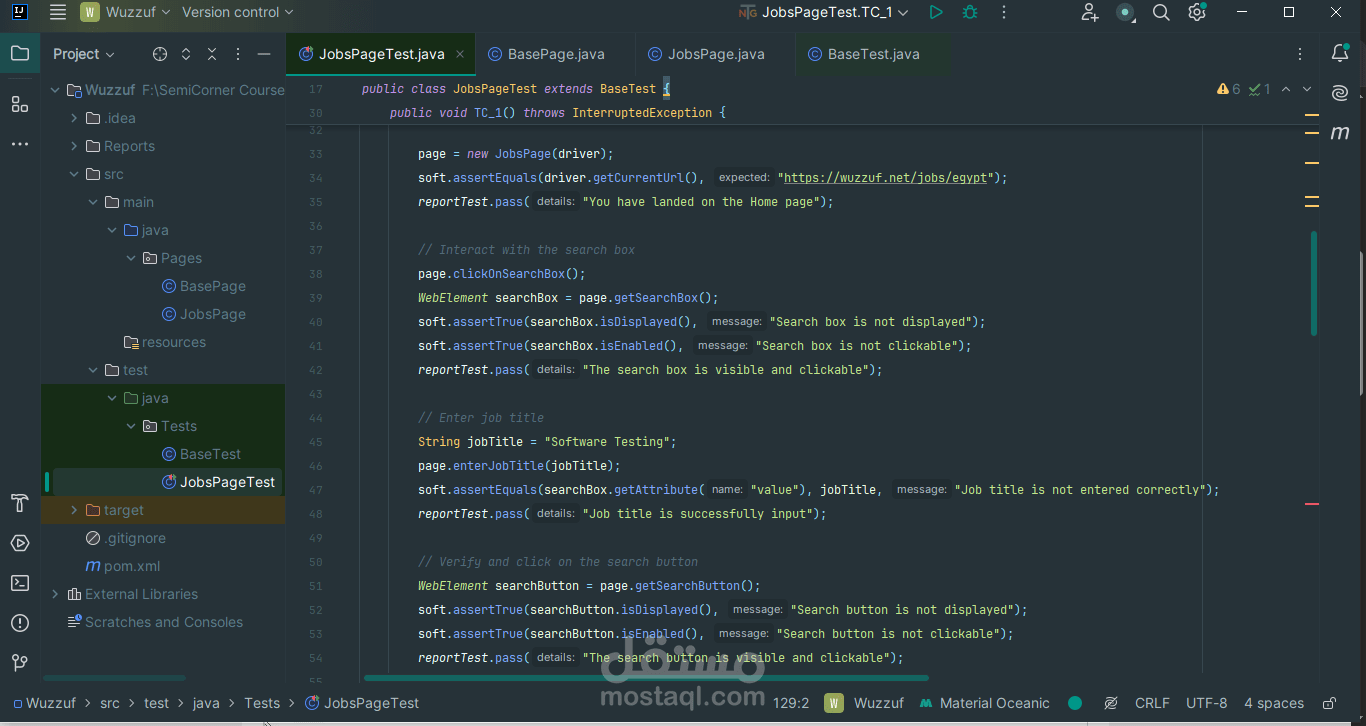Expand all in the Project panel

(x=186, y=54)
